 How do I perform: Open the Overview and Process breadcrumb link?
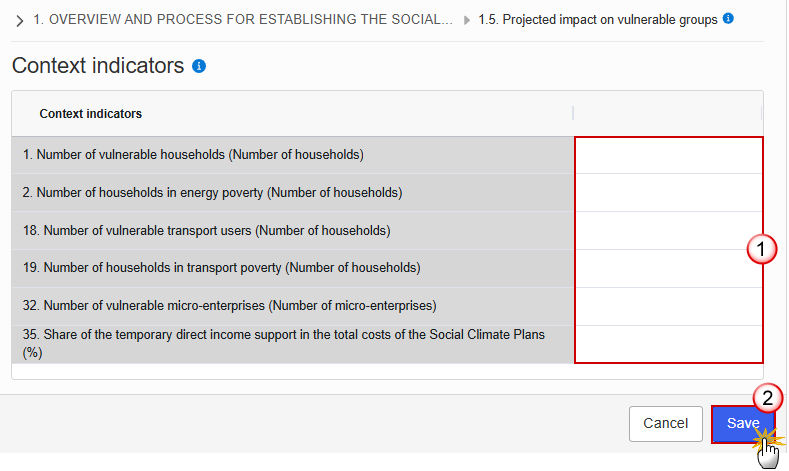pos(243,20)
